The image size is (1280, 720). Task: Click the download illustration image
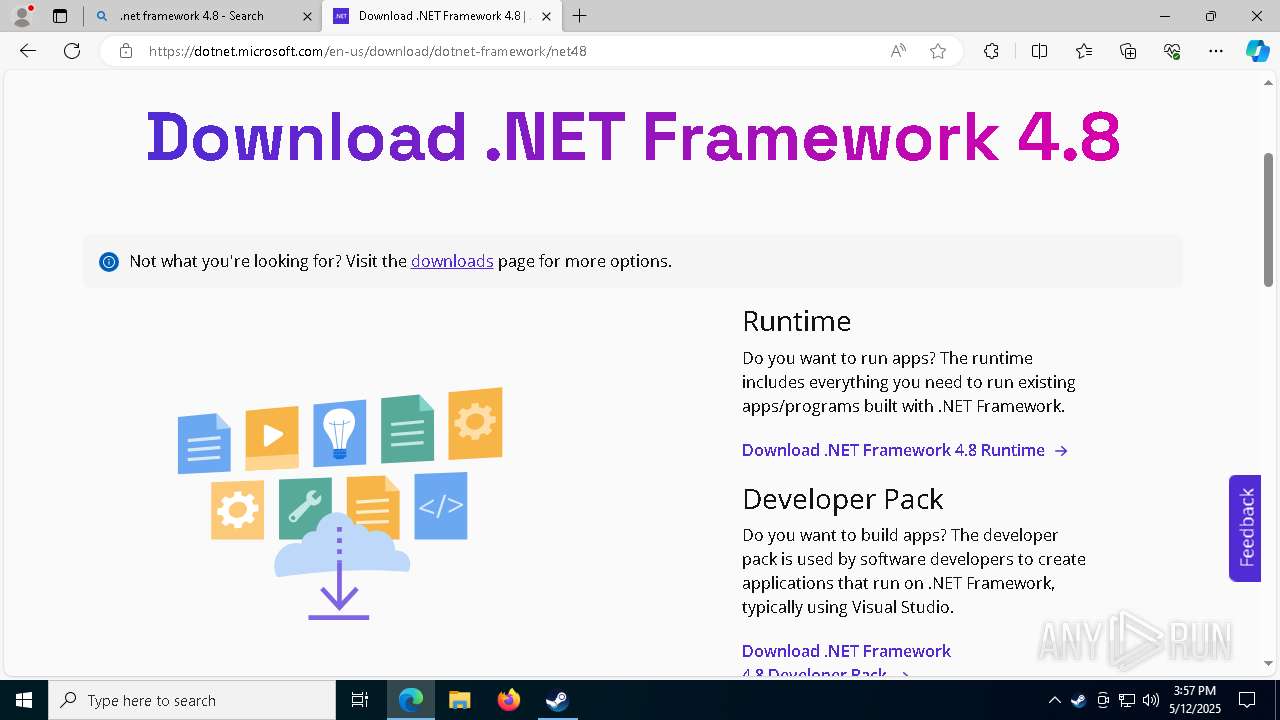tap(340, 503)
